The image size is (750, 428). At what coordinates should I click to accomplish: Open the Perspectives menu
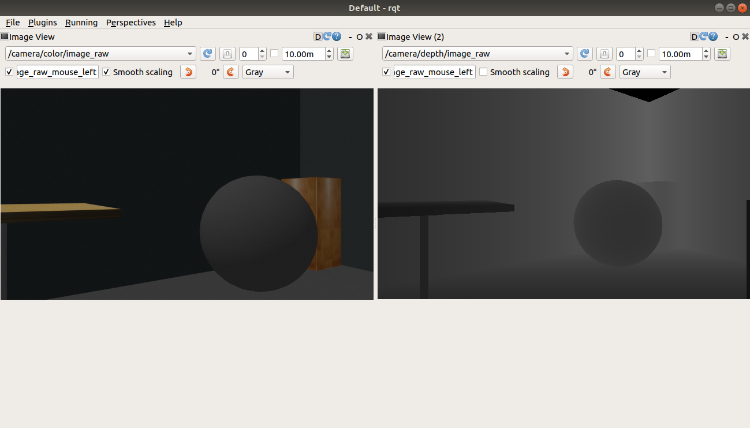[131, 22]
